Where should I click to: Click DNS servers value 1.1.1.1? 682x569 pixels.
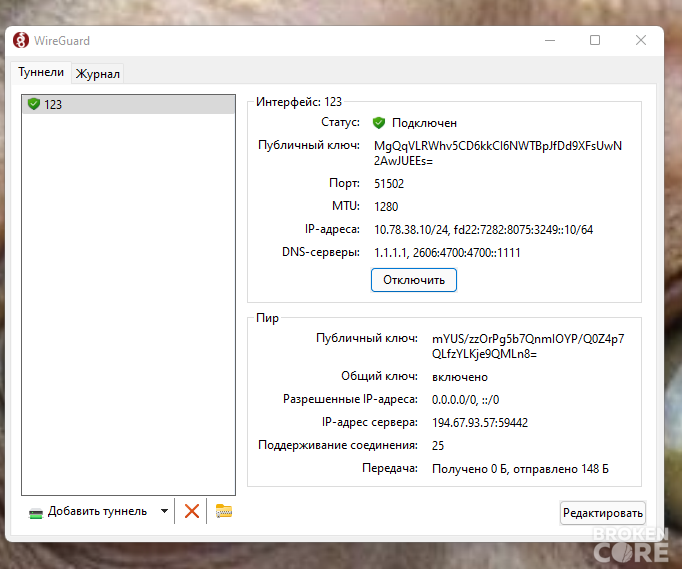pos(447,253)
